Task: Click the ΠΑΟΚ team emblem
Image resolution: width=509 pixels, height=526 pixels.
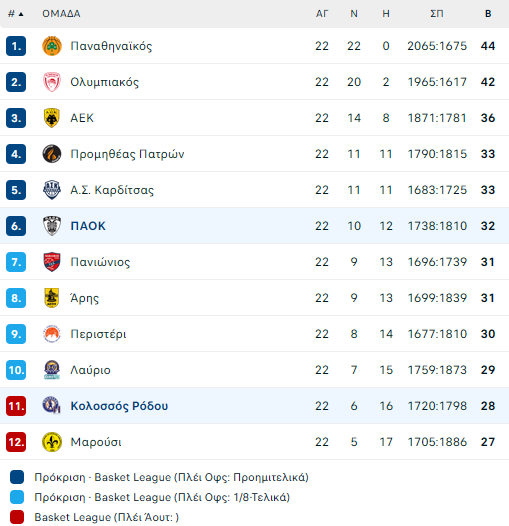Action: tap(52, 226)
